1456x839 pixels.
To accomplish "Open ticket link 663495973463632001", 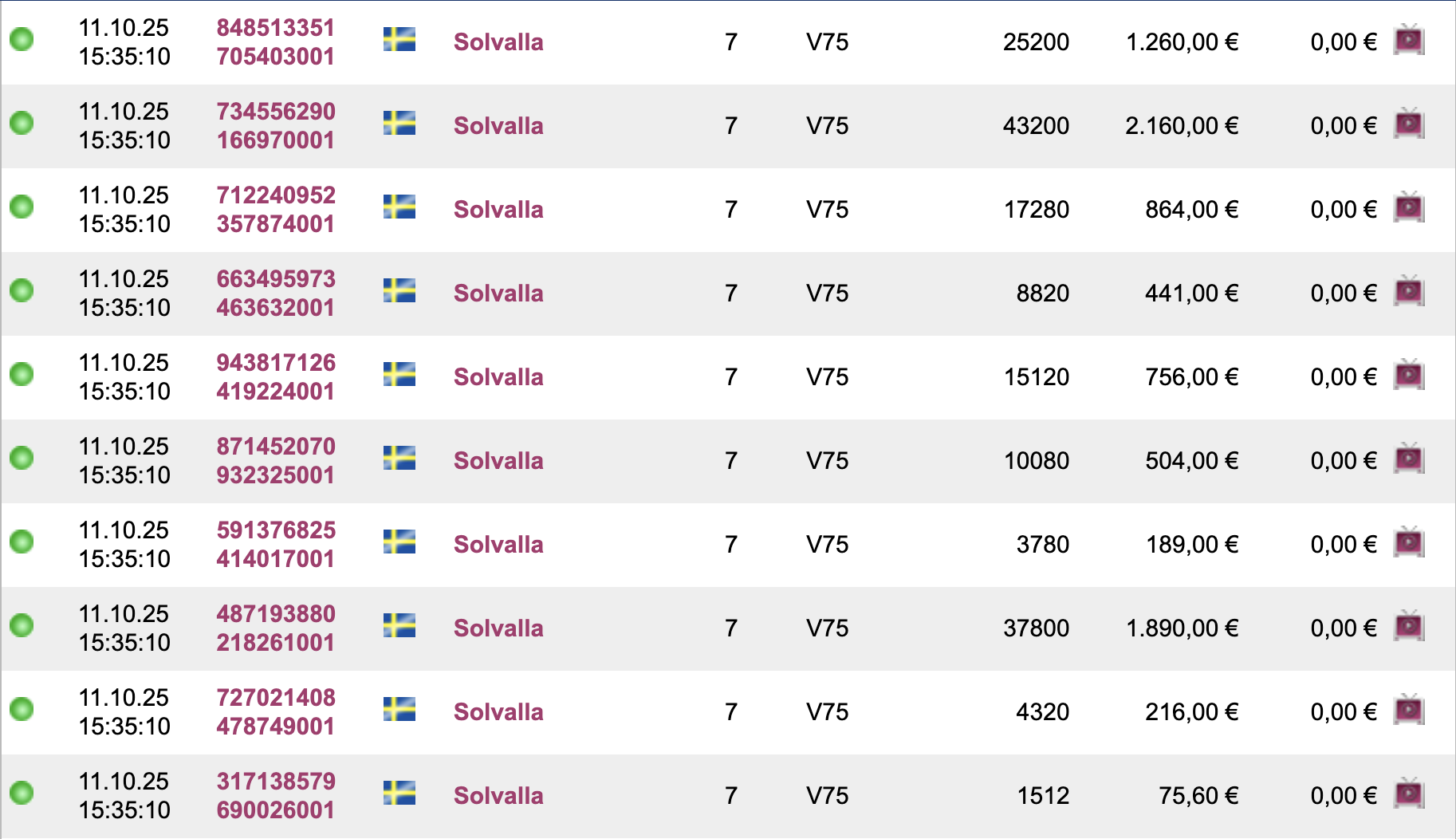I will [x=276, y=293].
